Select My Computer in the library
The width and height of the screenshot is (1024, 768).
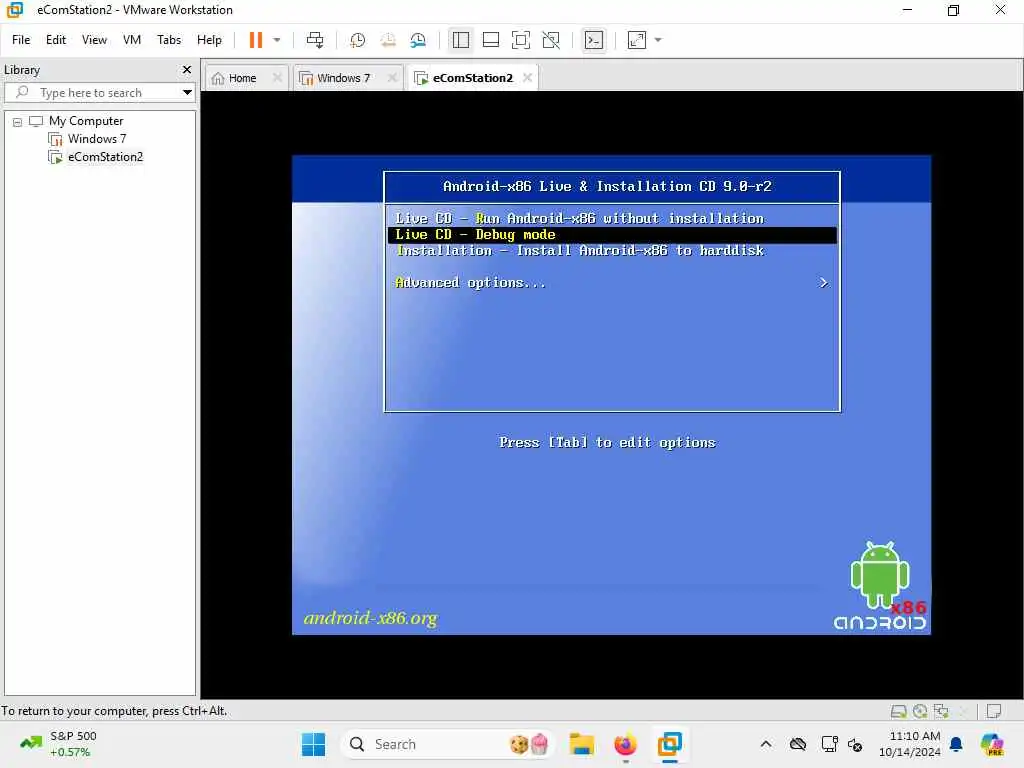(x=86, y=121)
